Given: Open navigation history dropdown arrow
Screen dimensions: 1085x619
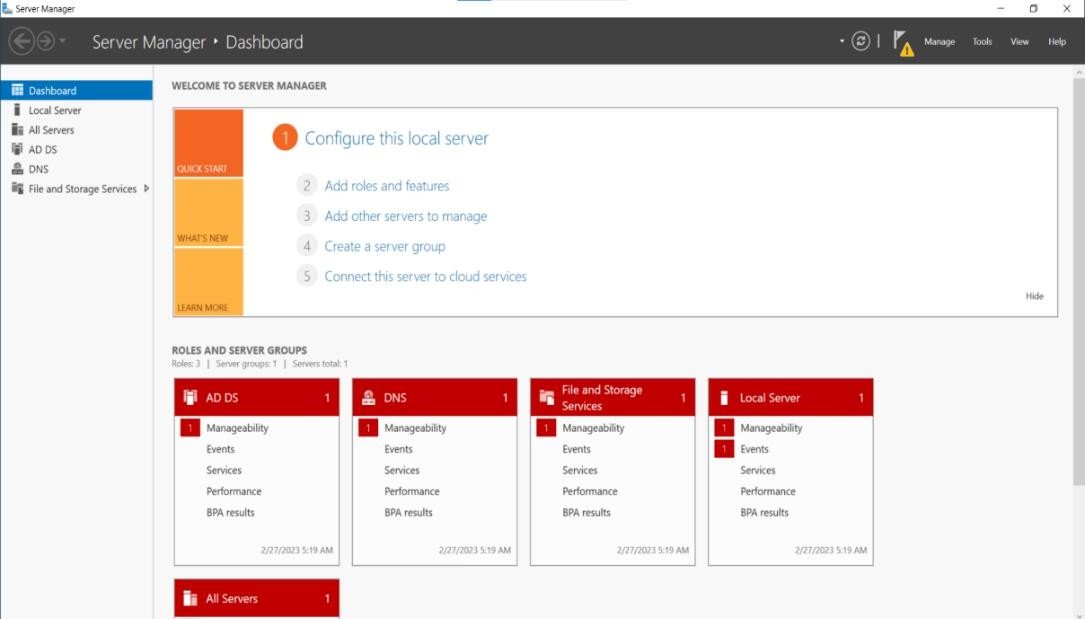Looking at the screenshot, I should click(x=63, y=41).
